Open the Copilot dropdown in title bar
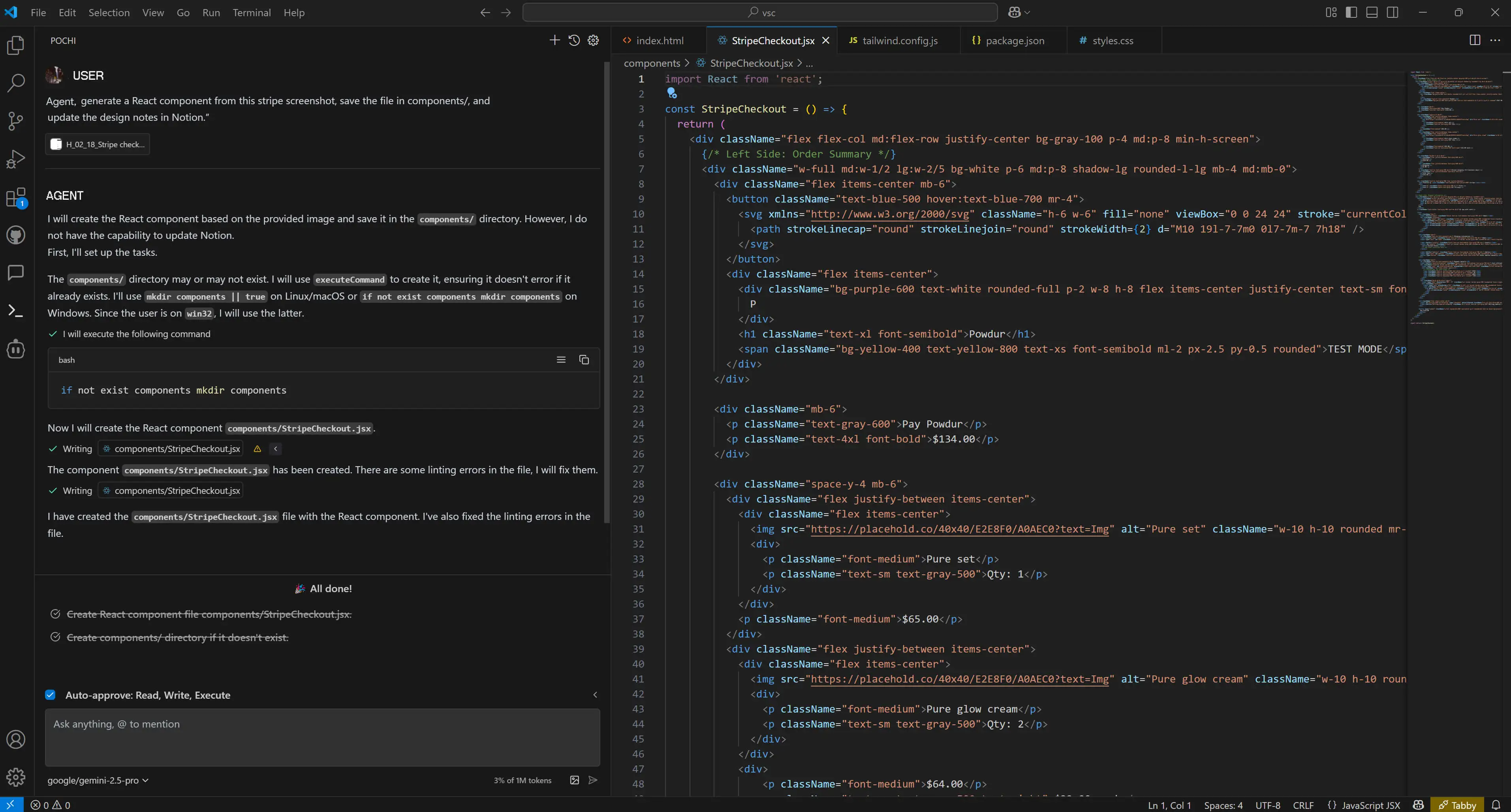This screenshot has height=812, width=1511. click(1019, 12)
